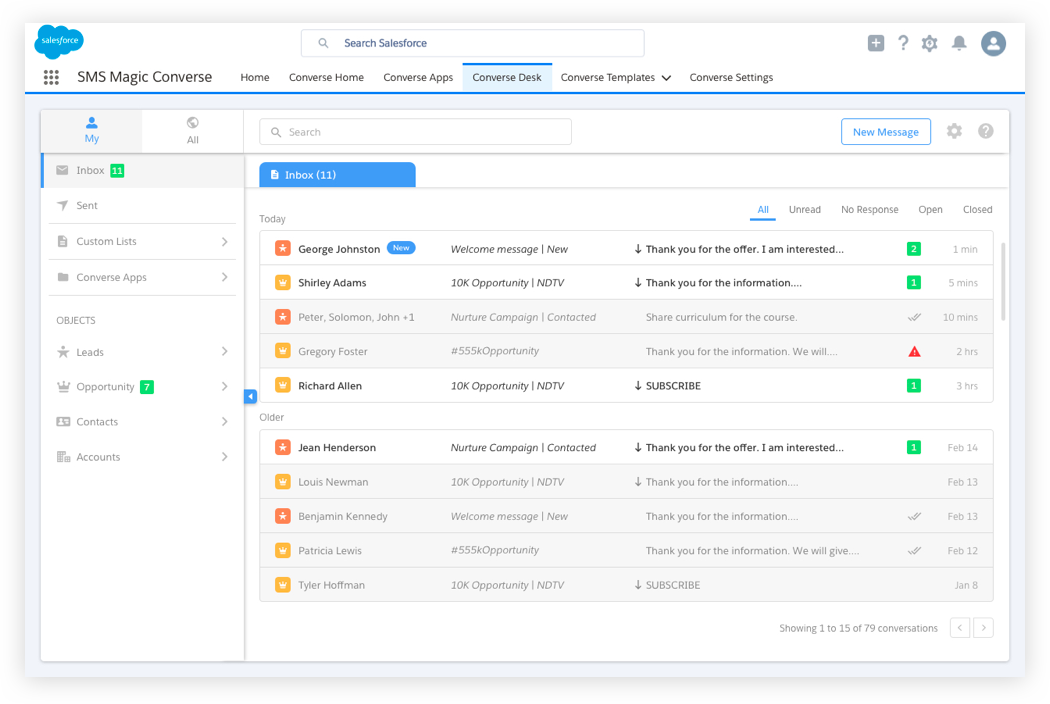Open the global create plus icon

point(875,43)
